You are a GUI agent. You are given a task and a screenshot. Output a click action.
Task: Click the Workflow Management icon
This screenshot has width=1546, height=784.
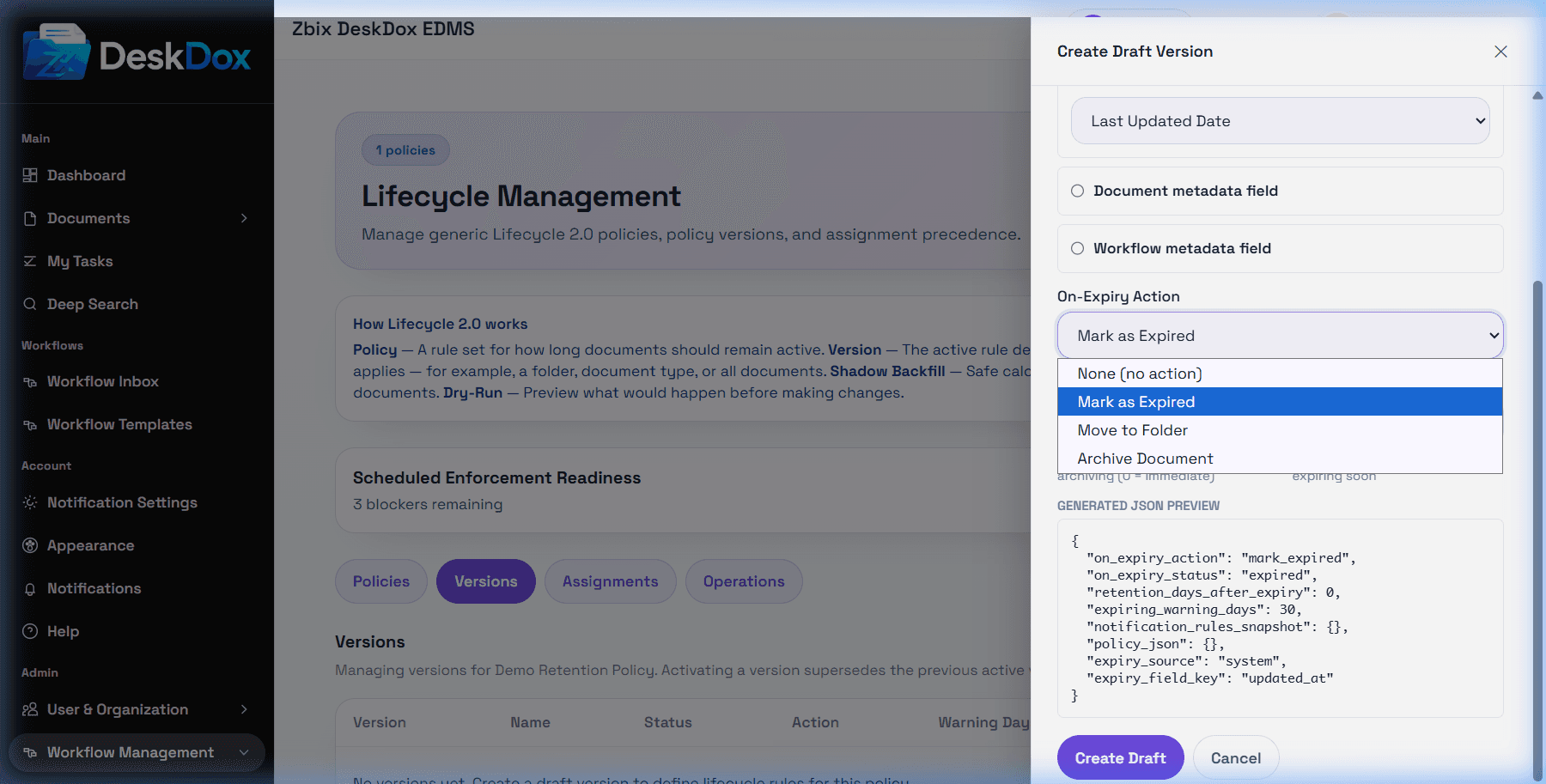click(30, 752)
